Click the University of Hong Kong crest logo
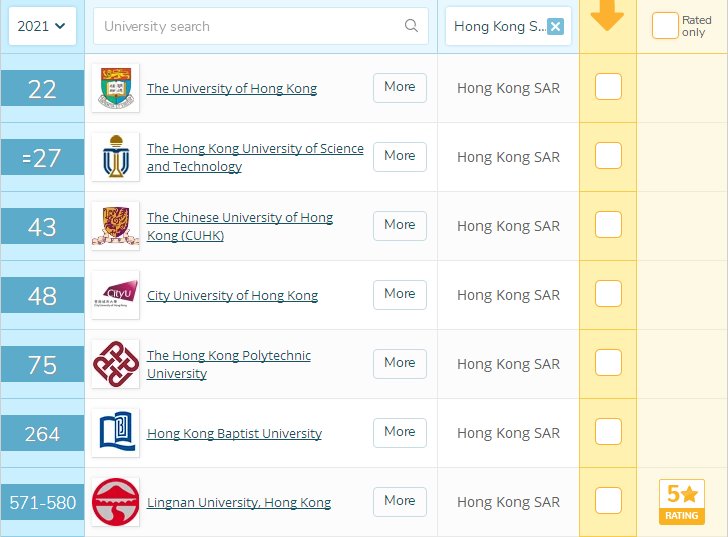728x537 pixels. click(x=115, y=88)
